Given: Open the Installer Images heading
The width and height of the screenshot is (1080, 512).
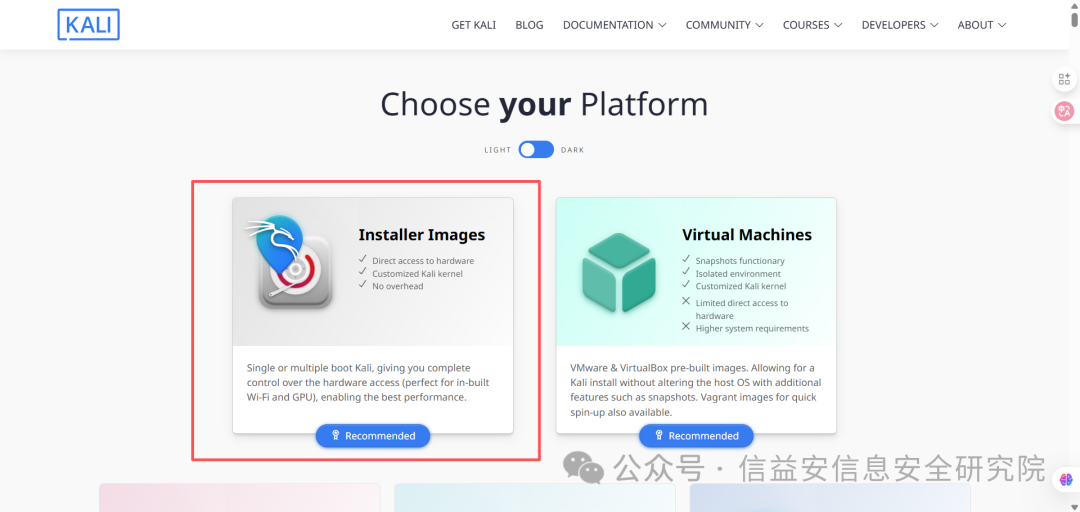Looking at the screenshot, I should point(422,234).
